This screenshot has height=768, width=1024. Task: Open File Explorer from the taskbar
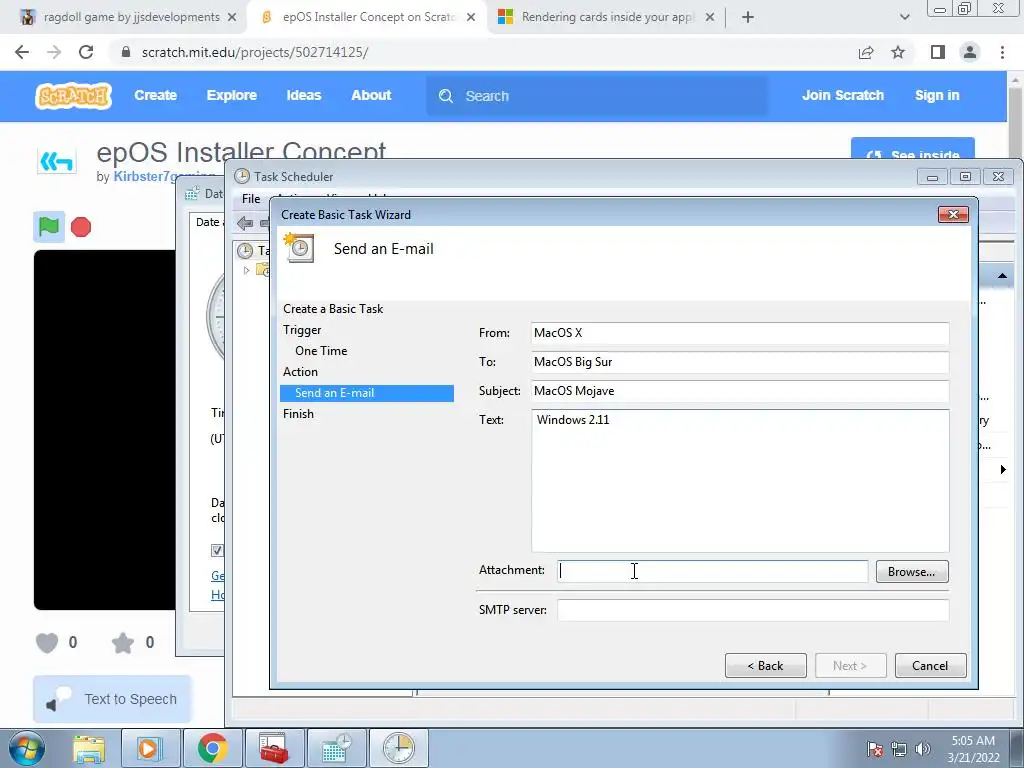(x=89, y=748)
